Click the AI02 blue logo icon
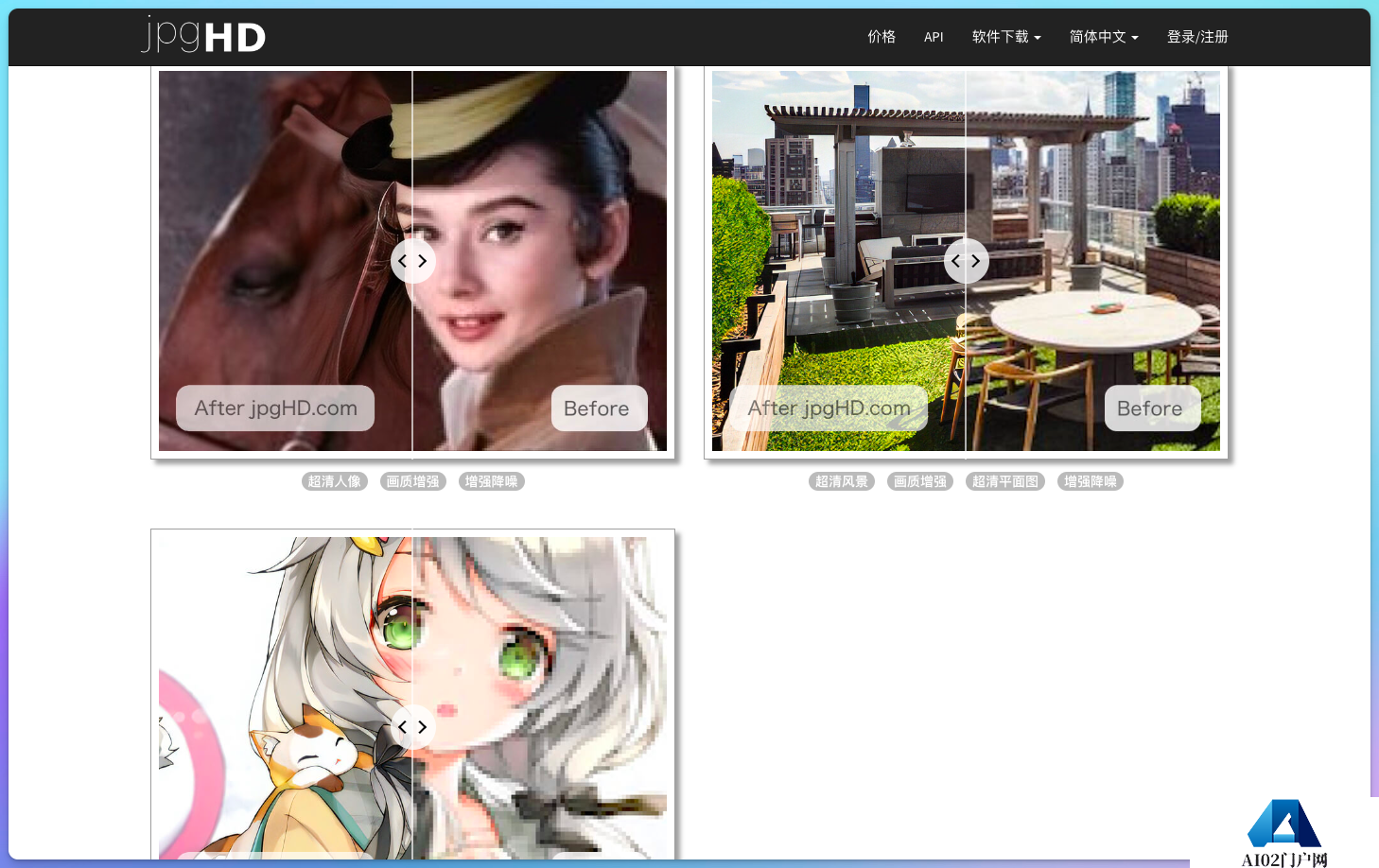Image resolution: width=1379 pixels, height=868 pixels. 1283,824
